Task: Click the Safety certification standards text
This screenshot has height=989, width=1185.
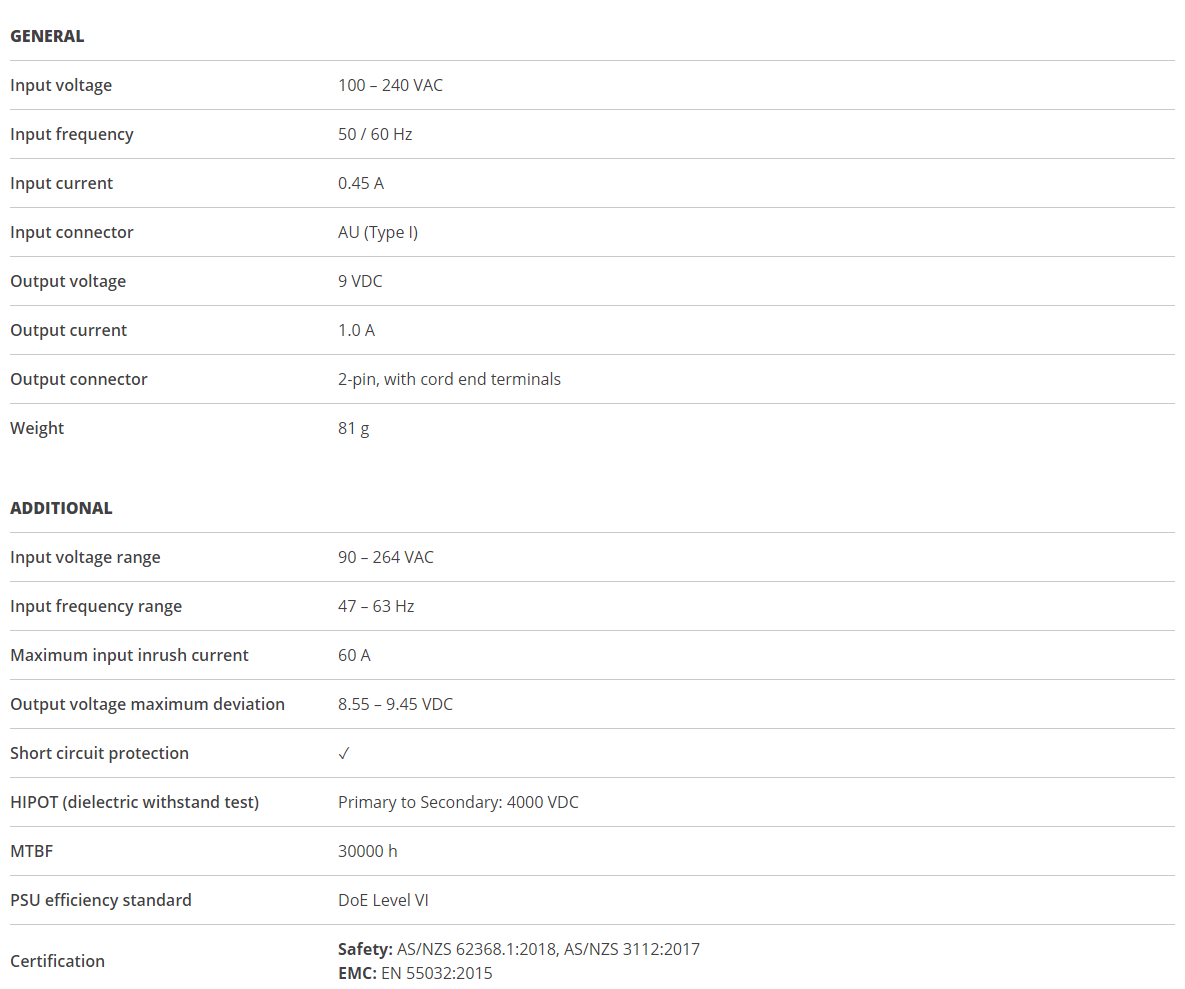Action: (x=518, y=949)
